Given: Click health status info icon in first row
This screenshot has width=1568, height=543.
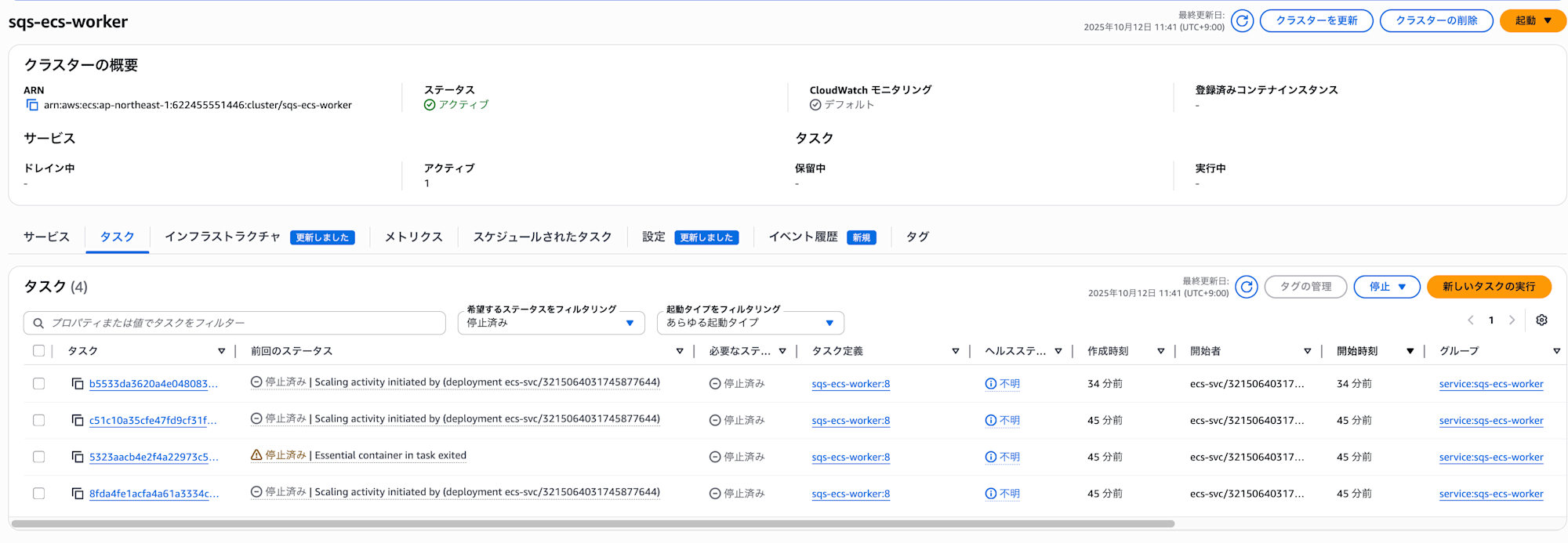Looking at the screenshot, I should (991, 384).
